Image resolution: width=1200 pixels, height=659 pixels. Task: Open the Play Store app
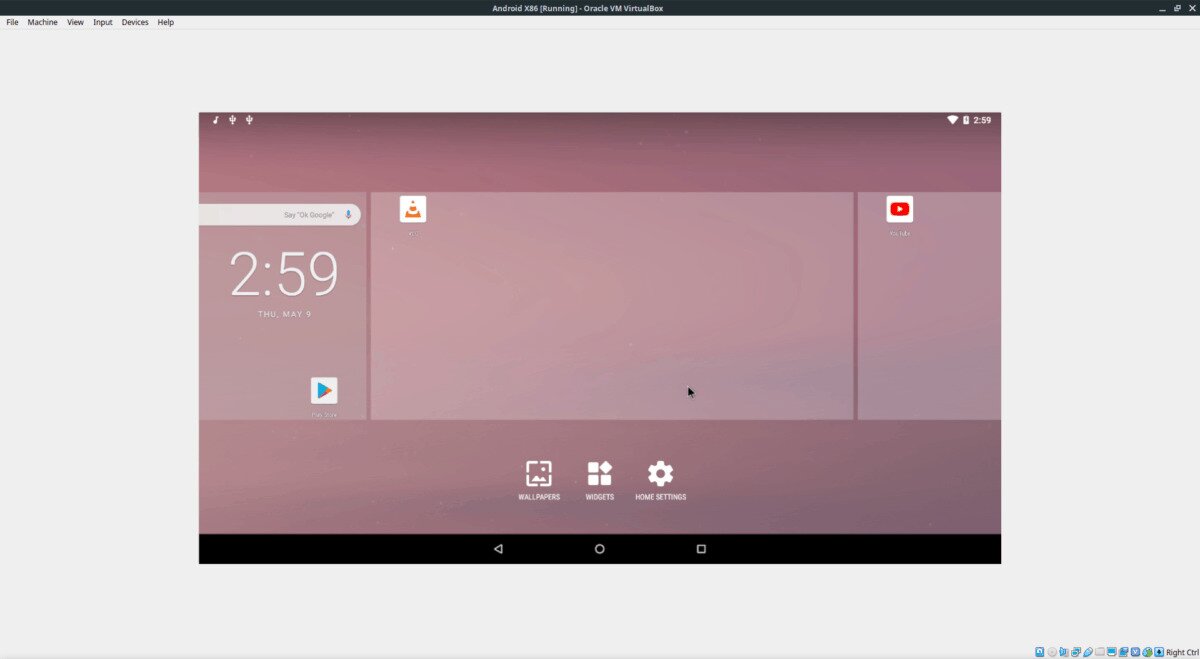[x=324, y=390]
